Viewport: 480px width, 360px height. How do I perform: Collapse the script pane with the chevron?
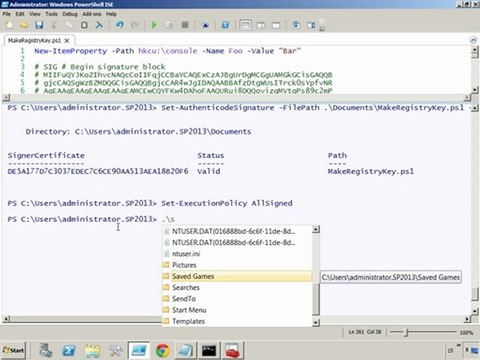click(x=473, y=40)
